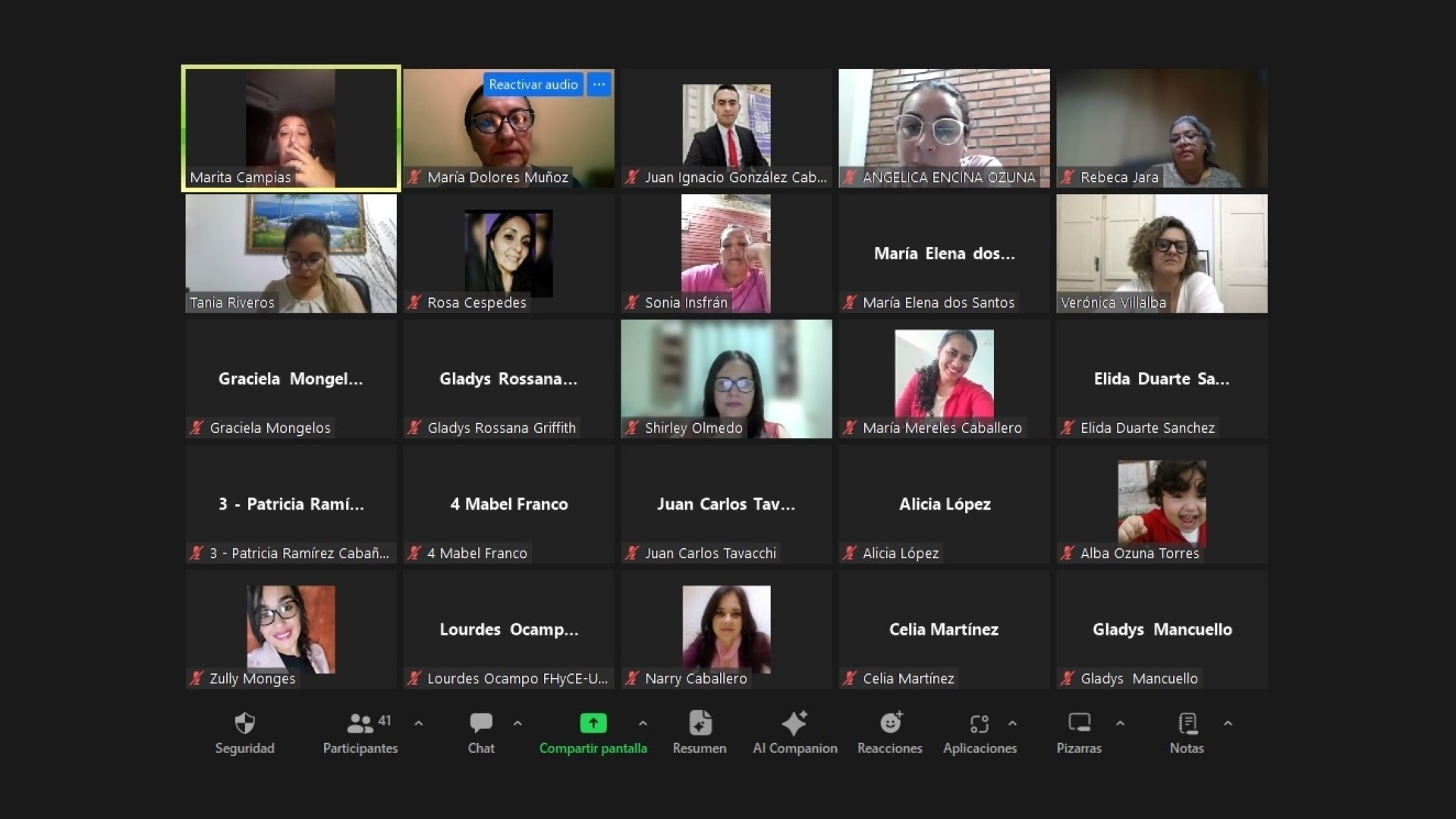Click the 'Lourdes Ocampo FHyCE-U...' name label
Image resolution: width=1456 pixels, height=819 pixels.
coord(517,679)
